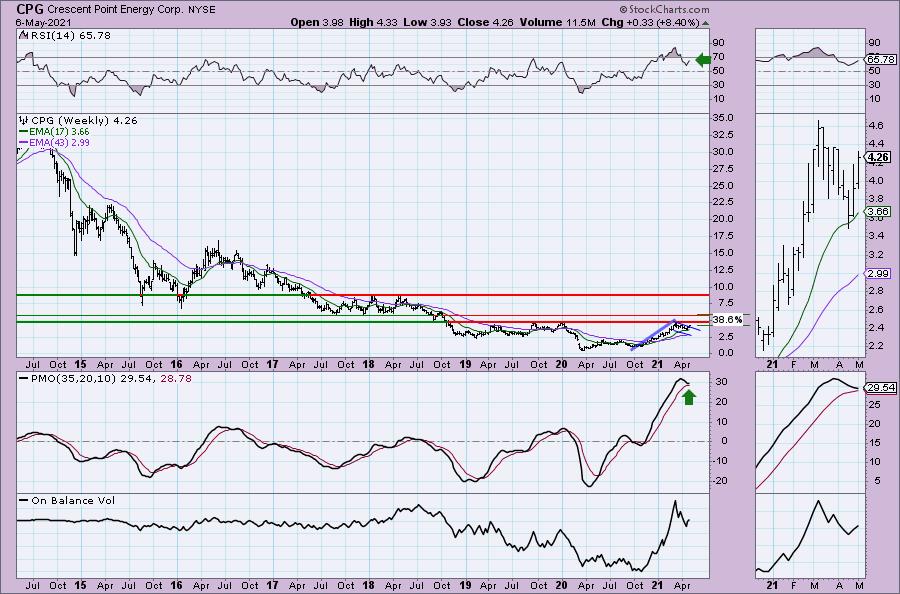Click the 12.5 price axis label

click(x=723, y=270)
